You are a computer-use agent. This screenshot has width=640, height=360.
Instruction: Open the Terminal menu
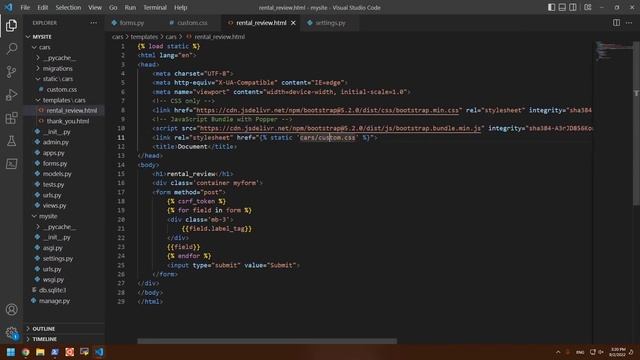pos(155,7)
